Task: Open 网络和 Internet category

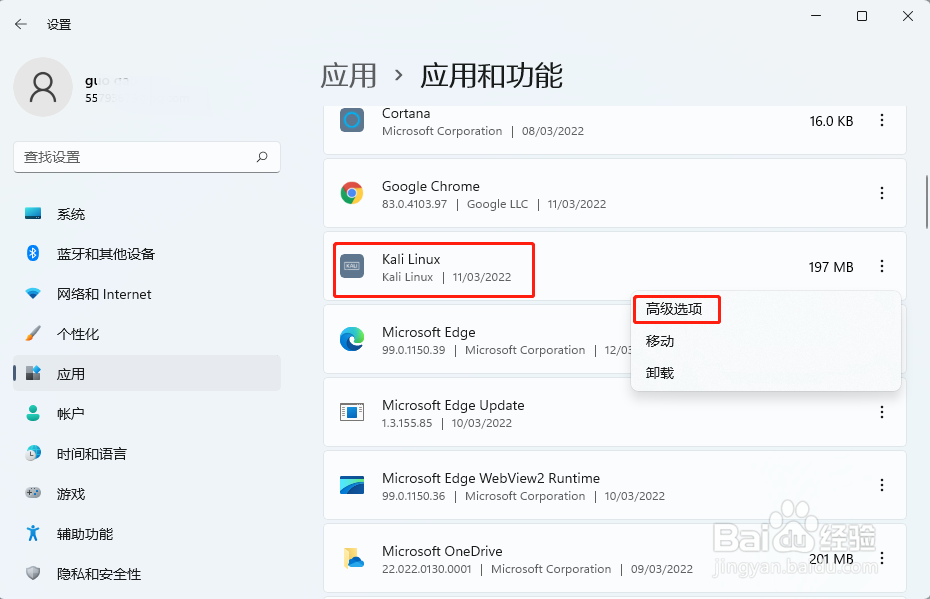Action: 146,294
